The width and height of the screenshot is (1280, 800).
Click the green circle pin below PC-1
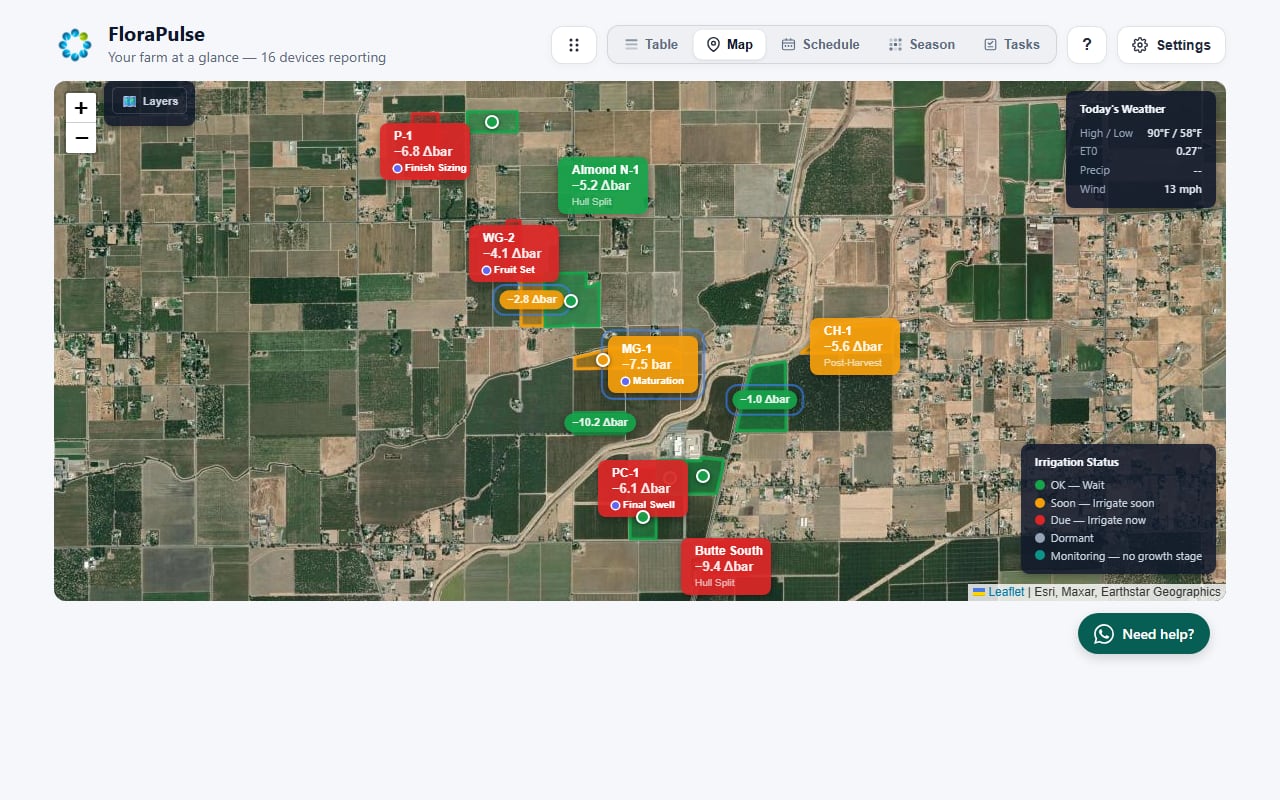[643, 517]
